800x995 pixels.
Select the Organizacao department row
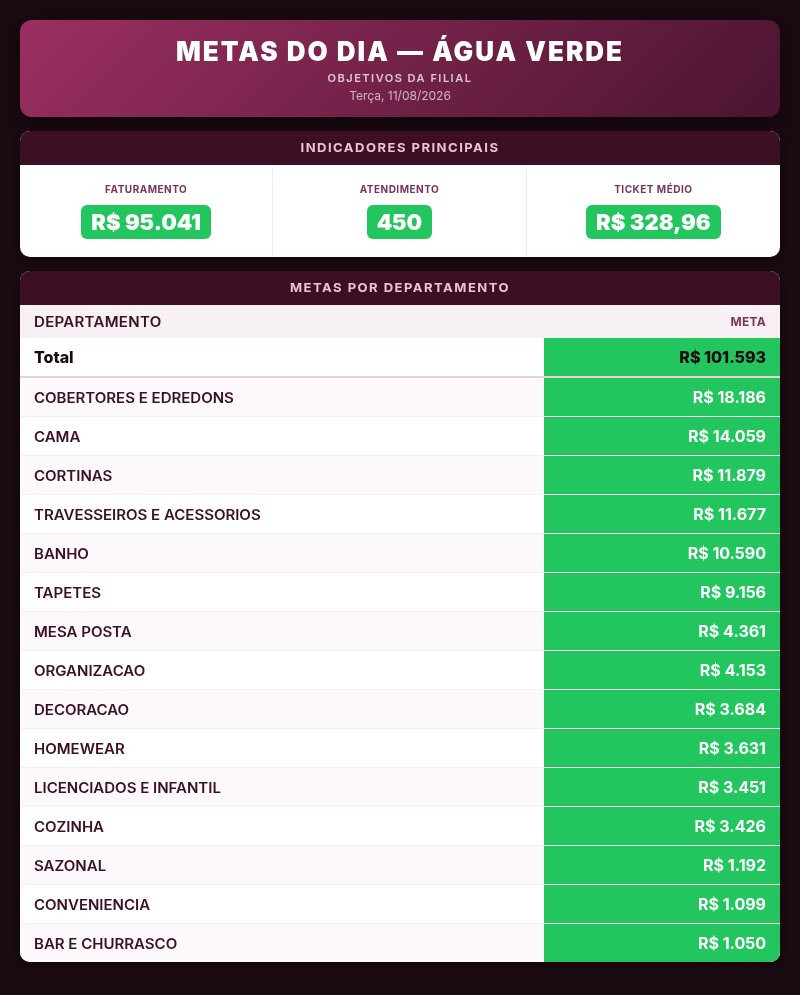[x=400, y=671]
